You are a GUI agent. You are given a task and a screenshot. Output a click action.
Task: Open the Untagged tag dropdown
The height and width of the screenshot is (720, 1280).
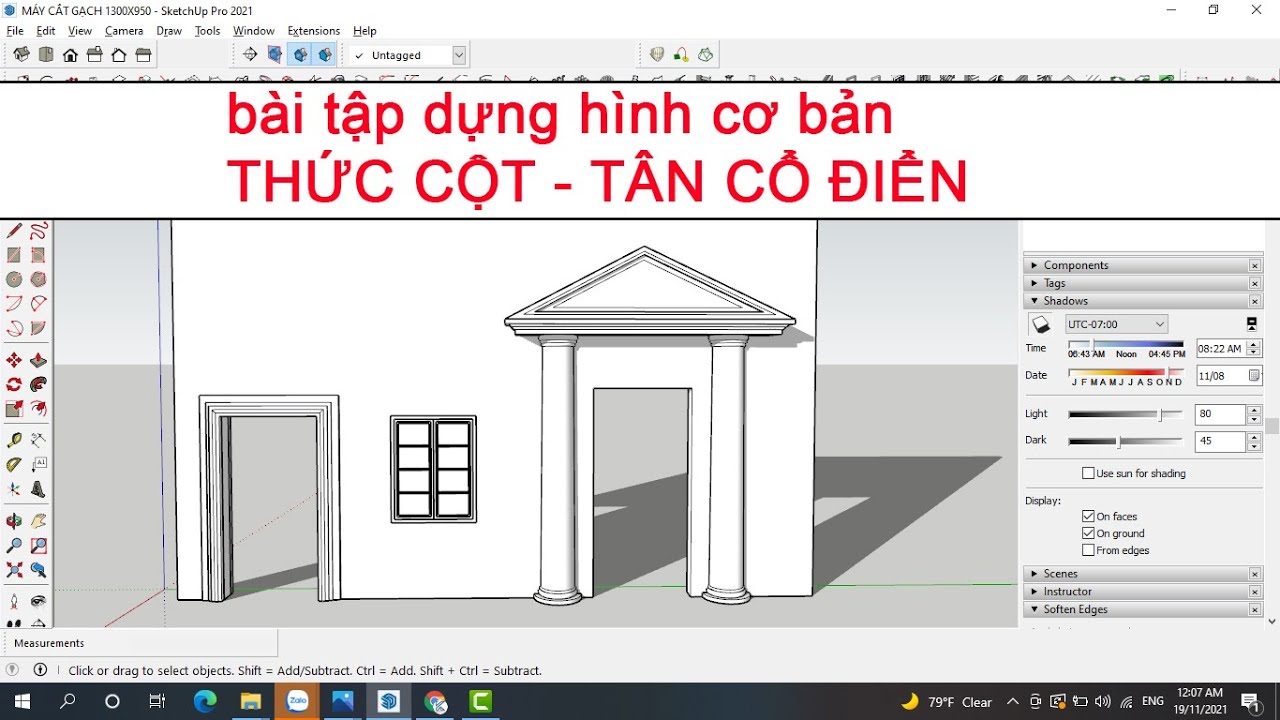pyautogui.click(x=459, y=55)
